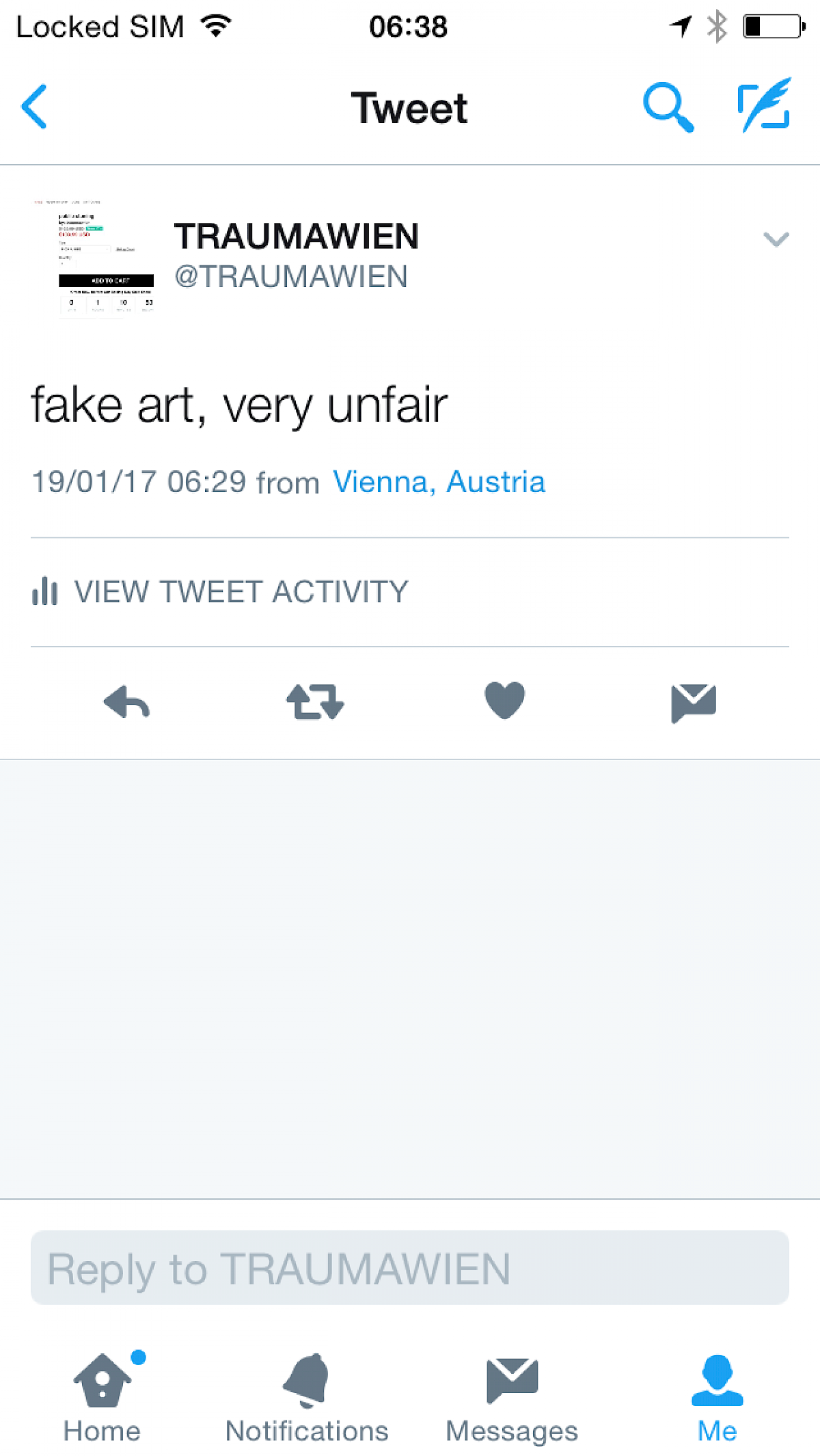Focus the Reply to TRAUMAWIEN field
The image size is (820, 1456).
410,1268
